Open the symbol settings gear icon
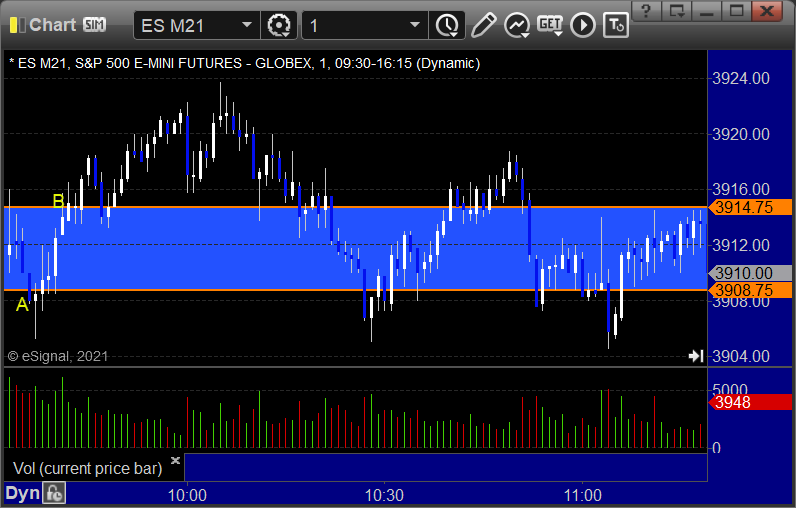Image resolution: width=796 pixels, height=508 pixels. pos(279,25)
